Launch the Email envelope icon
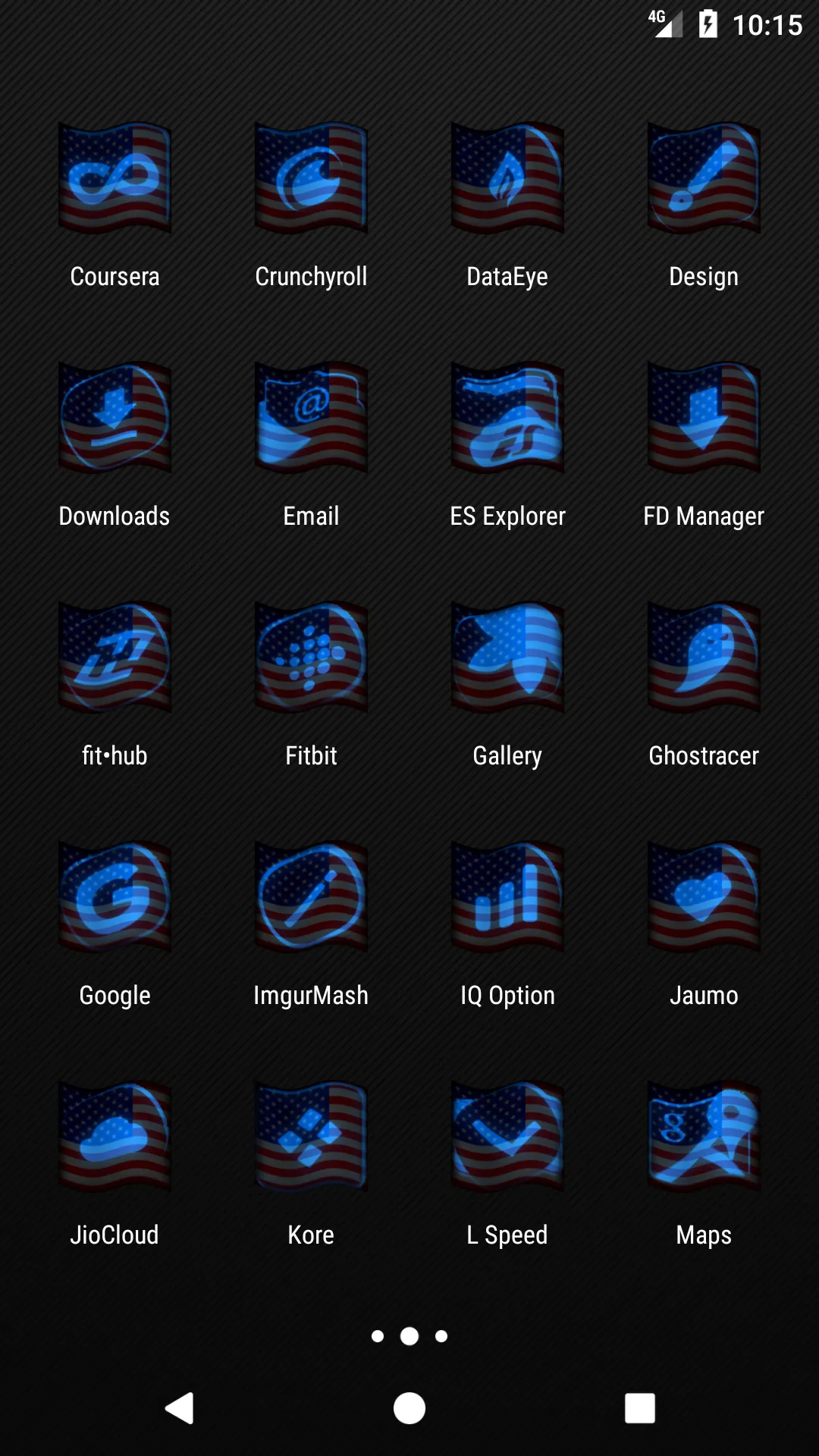819x1456 pixels. click(x=311, y=417)
